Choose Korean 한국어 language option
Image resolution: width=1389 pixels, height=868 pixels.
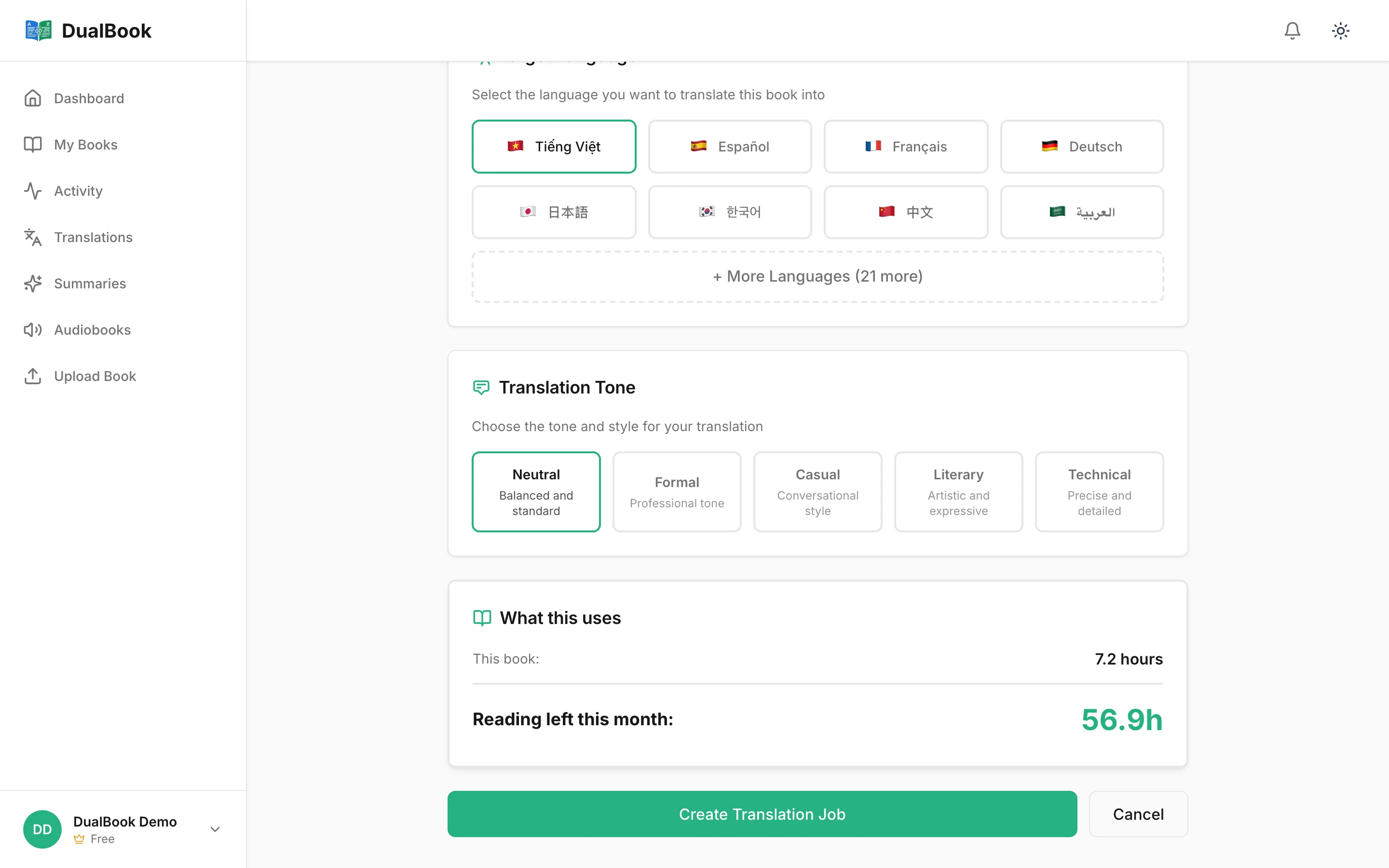[730, 212]
